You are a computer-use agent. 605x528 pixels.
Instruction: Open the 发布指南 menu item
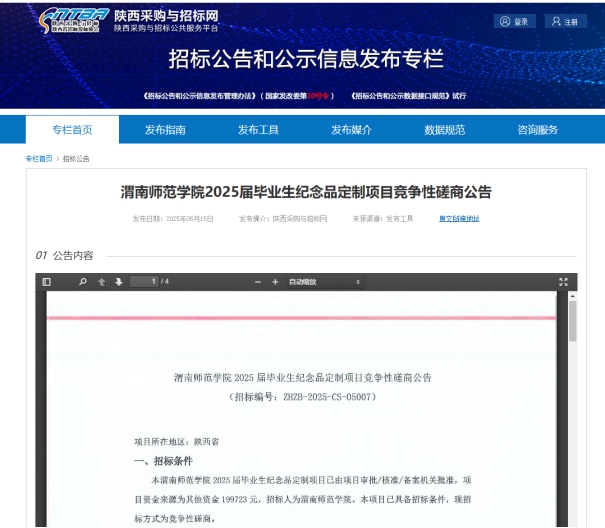tap(165, 130)
